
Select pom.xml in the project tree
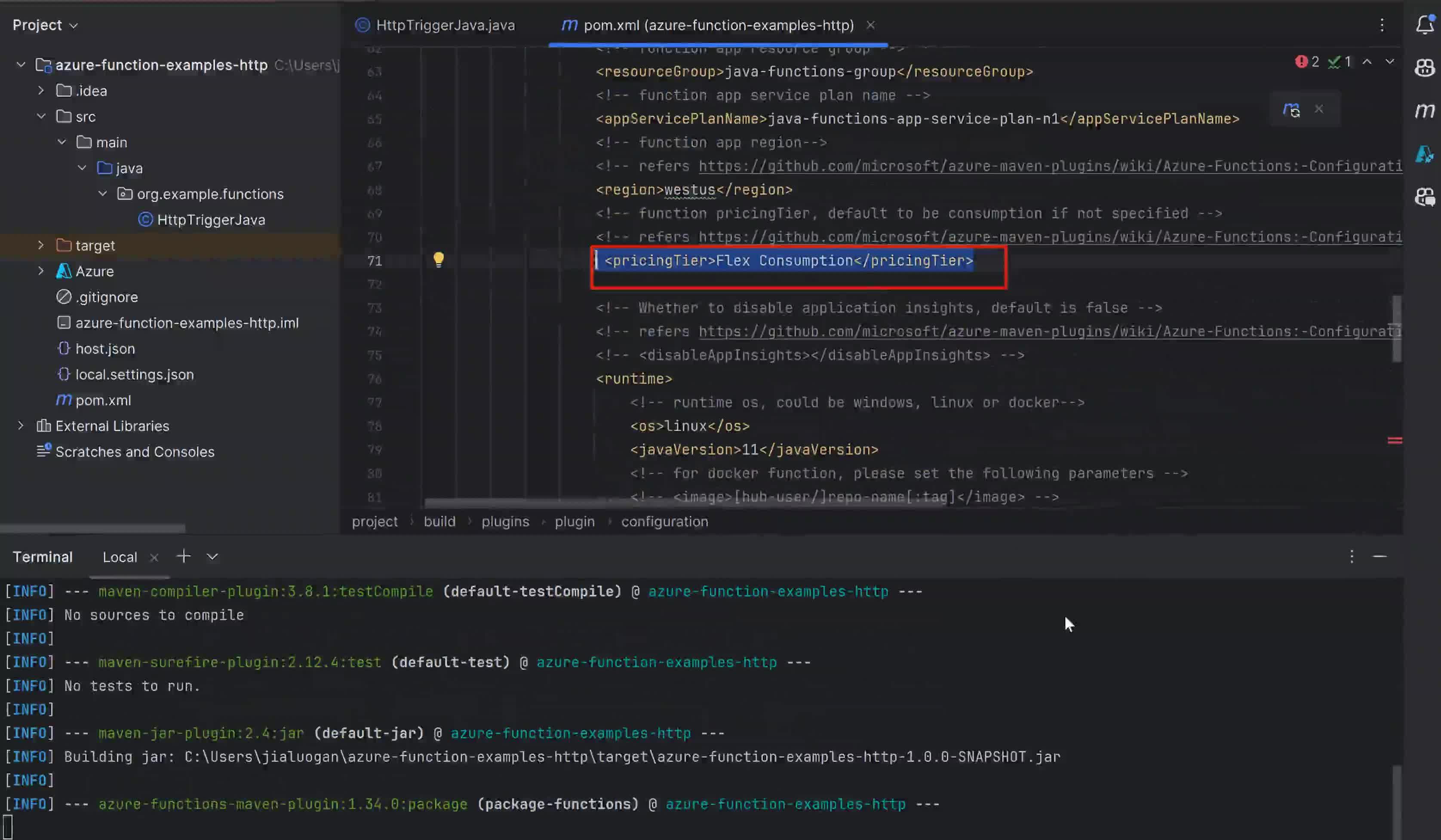tap(103, 400)
